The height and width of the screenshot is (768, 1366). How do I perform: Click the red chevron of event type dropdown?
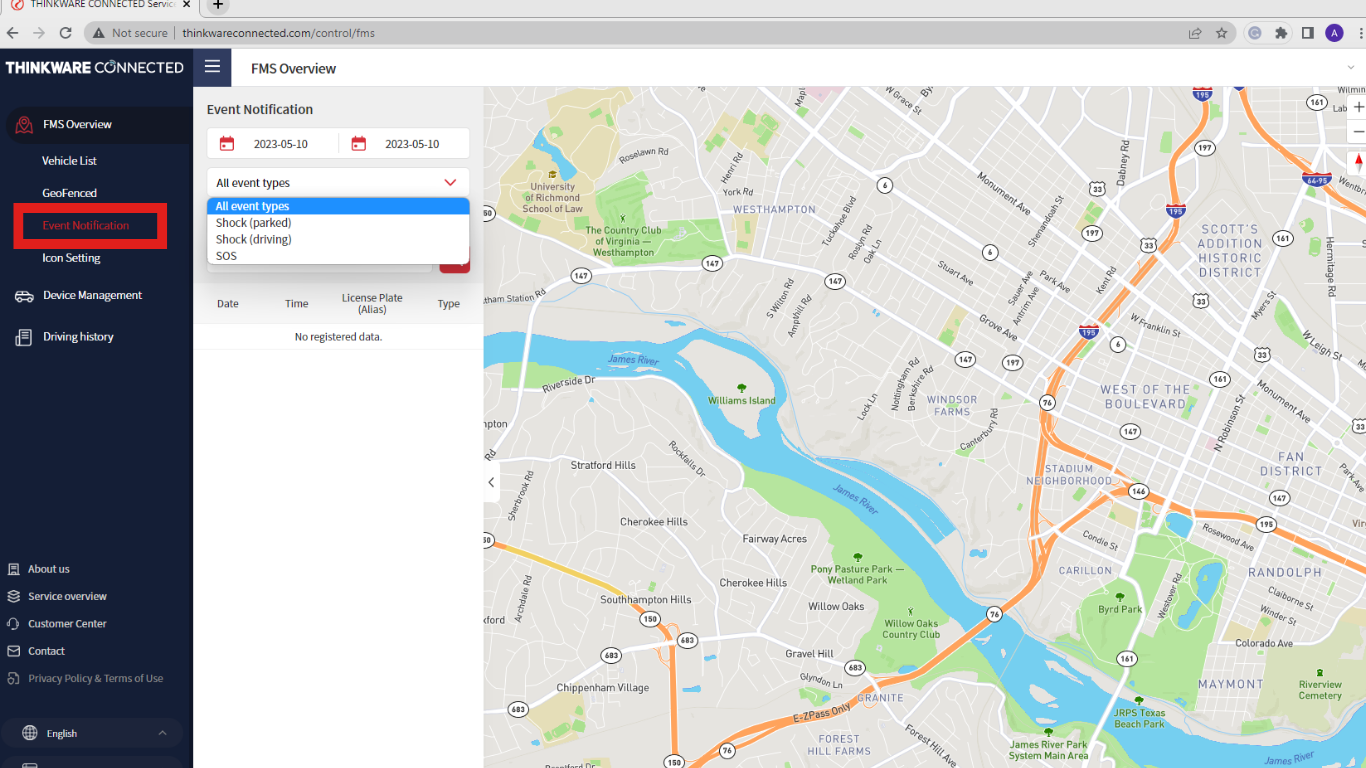click(450, 183)
